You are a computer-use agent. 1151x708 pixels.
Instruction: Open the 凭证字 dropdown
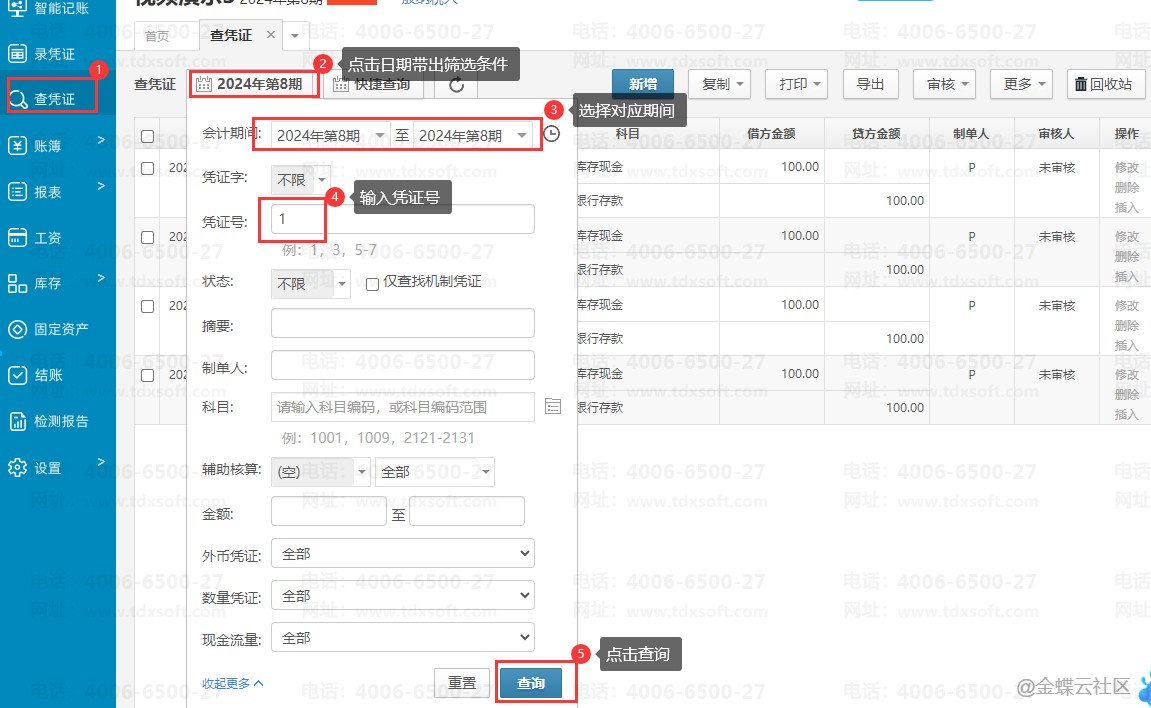point(300,180)
